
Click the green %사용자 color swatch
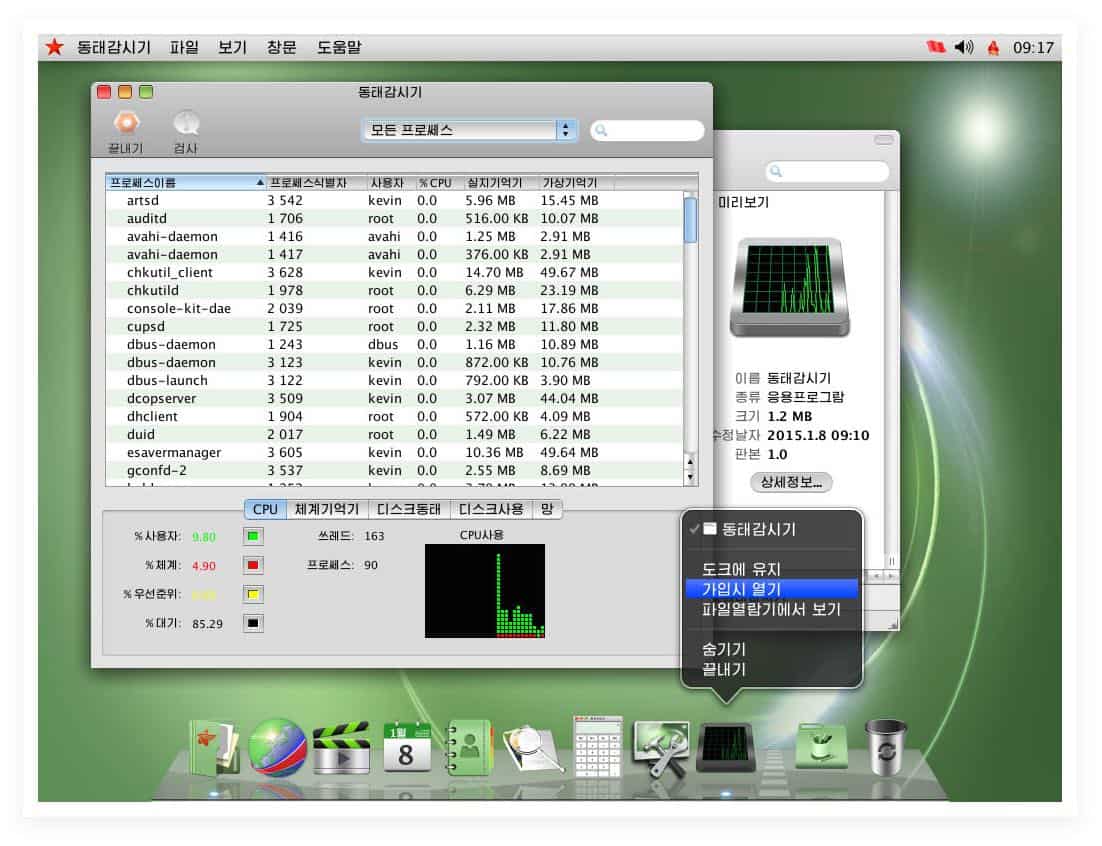click(x=253, y=536)
